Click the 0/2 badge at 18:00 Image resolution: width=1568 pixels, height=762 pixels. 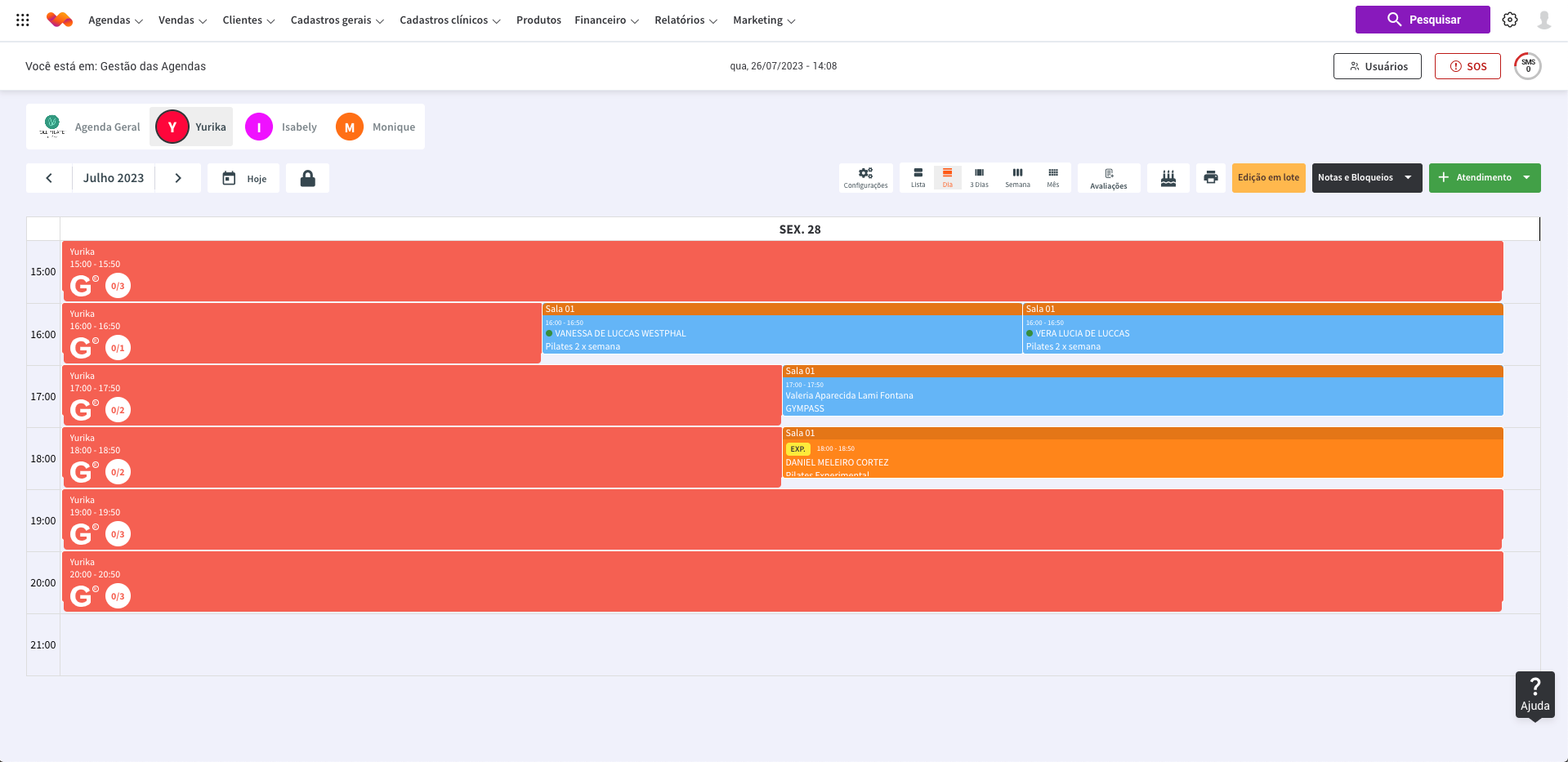[x=118, y=472]
